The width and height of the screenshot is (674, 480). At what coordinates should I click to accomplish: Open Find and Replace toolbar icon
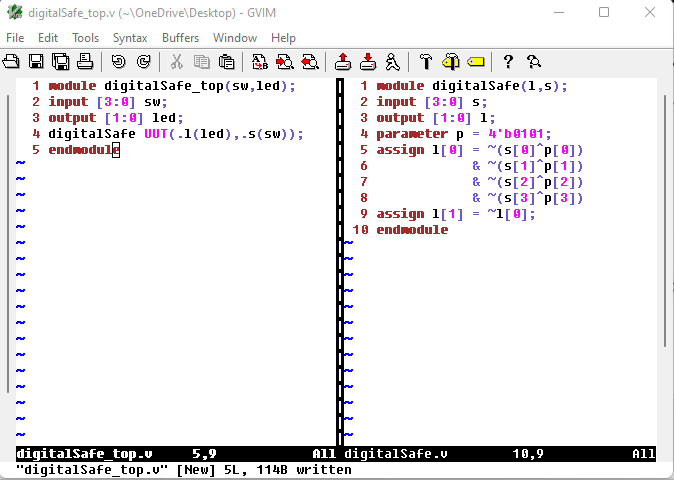click(x=260, y=62)
